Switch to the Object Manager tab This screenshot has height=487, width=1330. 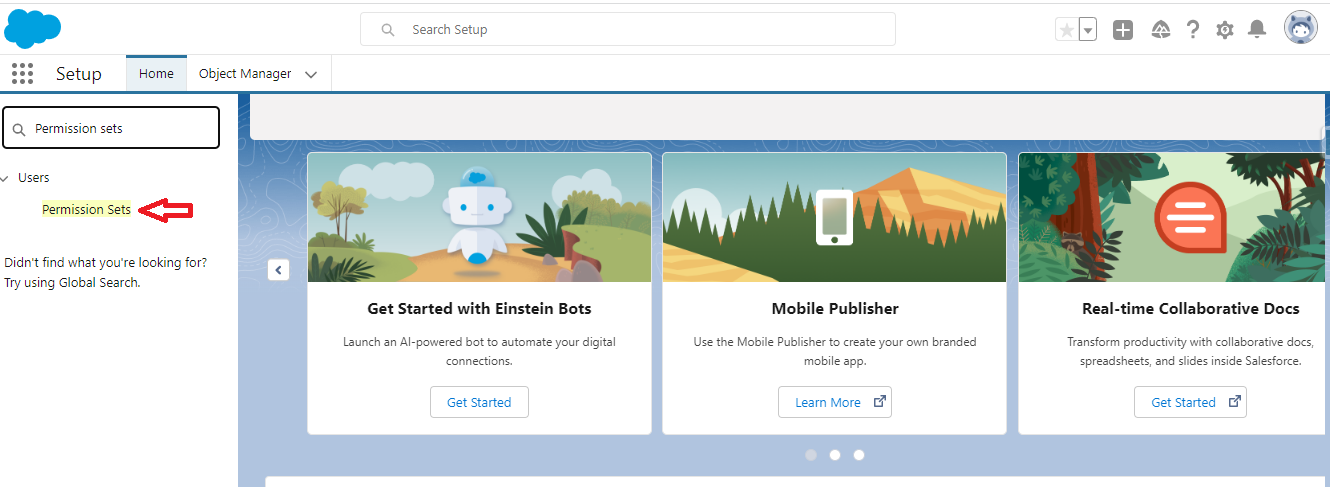tap(245, 73)
